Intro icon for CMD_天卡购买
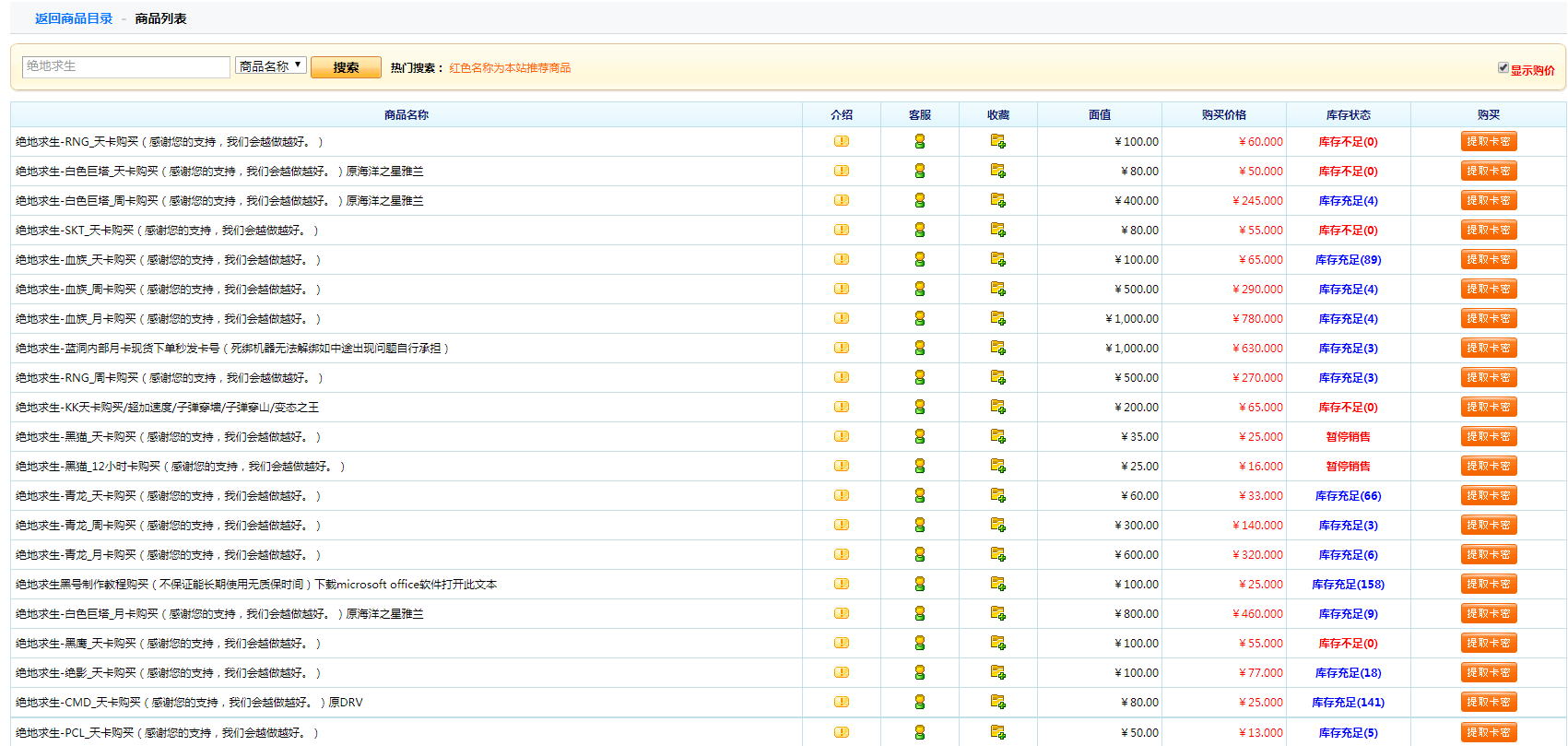The height and width of the screenshot is (746, 1568). click(x=842, y=702)
